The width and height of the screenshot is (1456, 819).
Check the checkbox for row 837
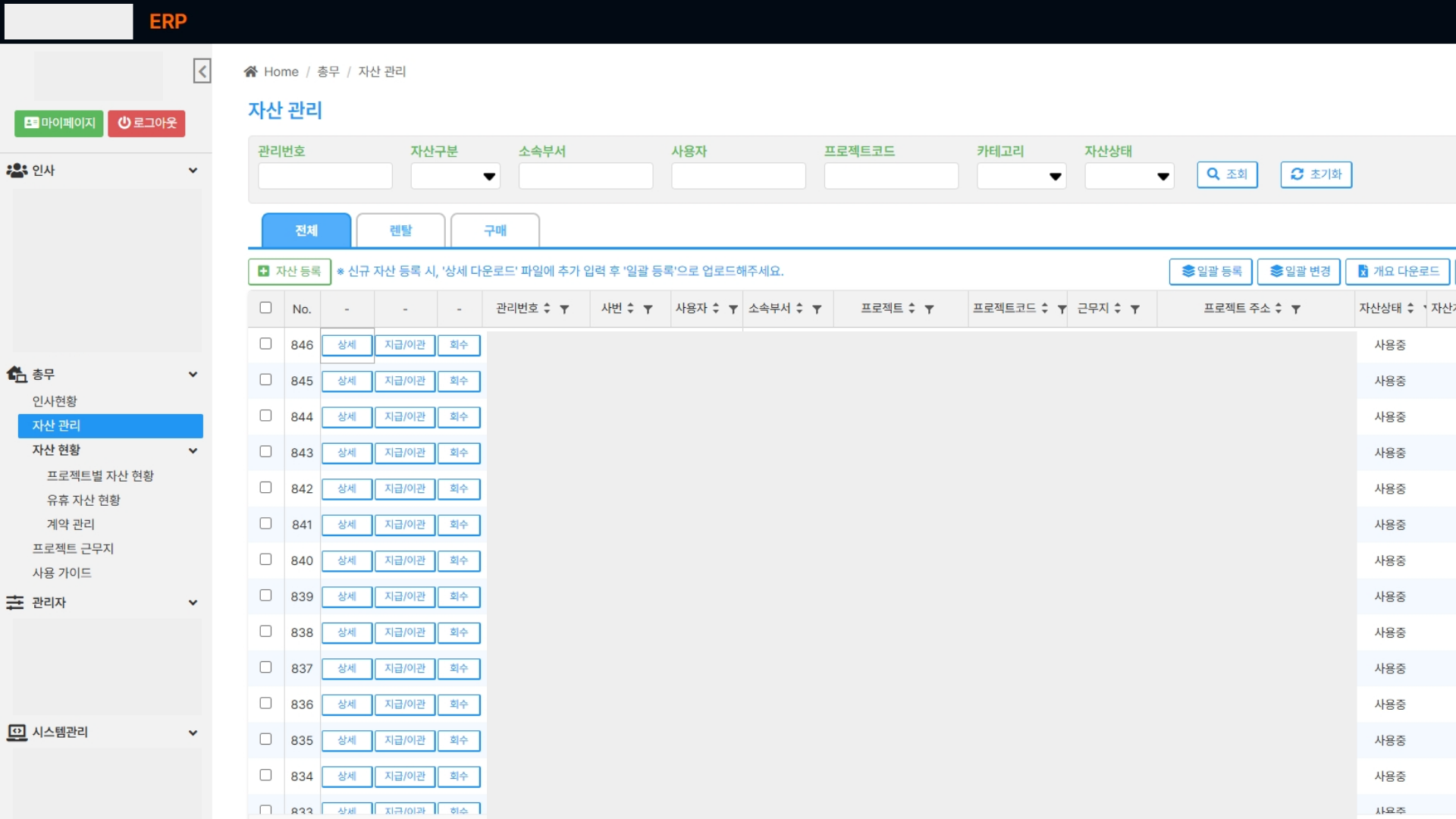[265, 667]
